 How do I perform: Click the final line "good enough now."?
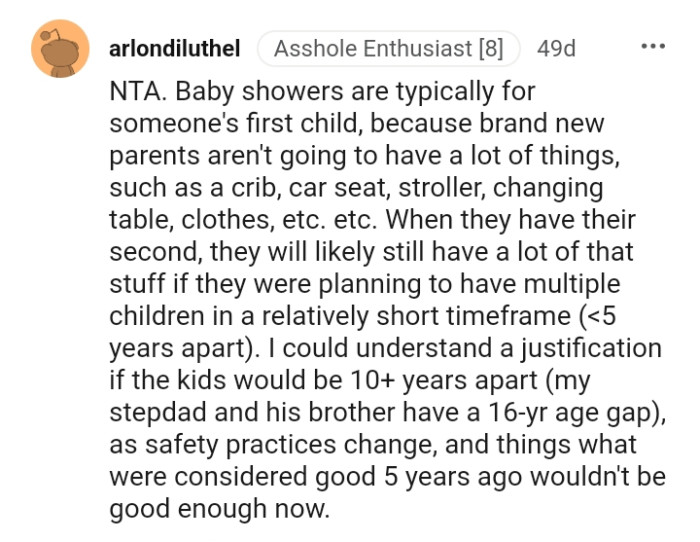[218, 508]
